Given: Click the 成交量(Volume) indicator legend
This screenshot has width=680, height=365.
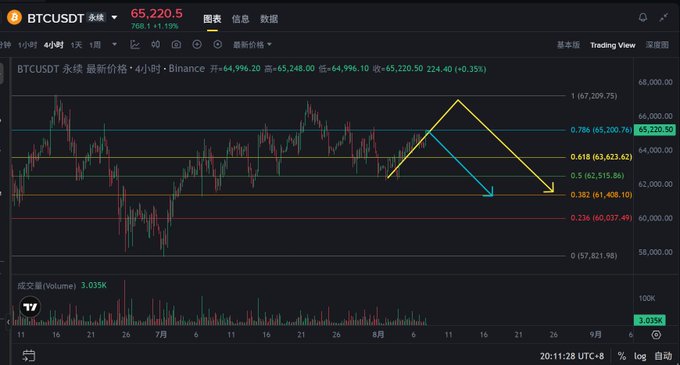Looking at the screenshot, I should pyautogui.click(x=46, y=286).
